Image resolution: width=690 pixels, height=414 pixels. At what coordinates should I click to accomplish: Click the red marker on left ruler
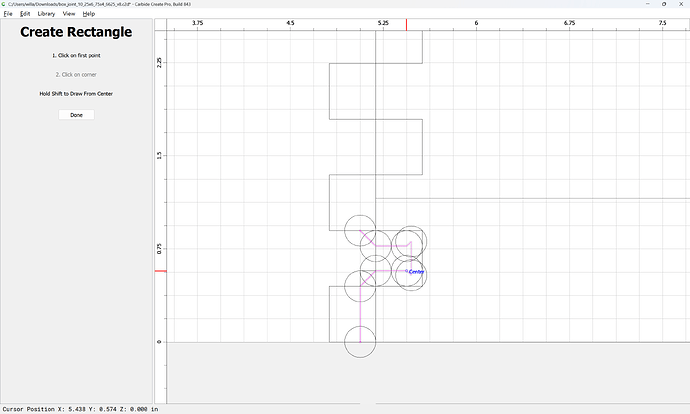coord(161,271)
